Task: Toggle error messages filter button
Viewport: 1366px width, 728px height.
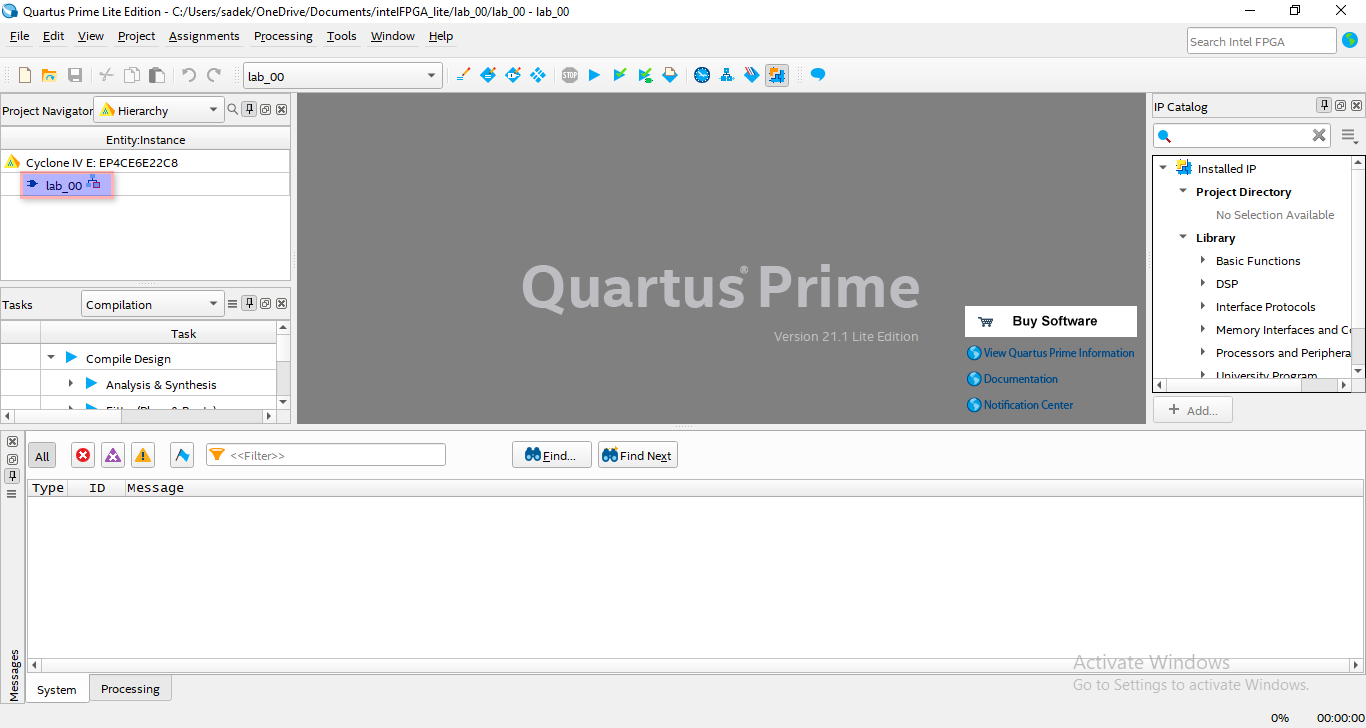Action: click(83, 456)
